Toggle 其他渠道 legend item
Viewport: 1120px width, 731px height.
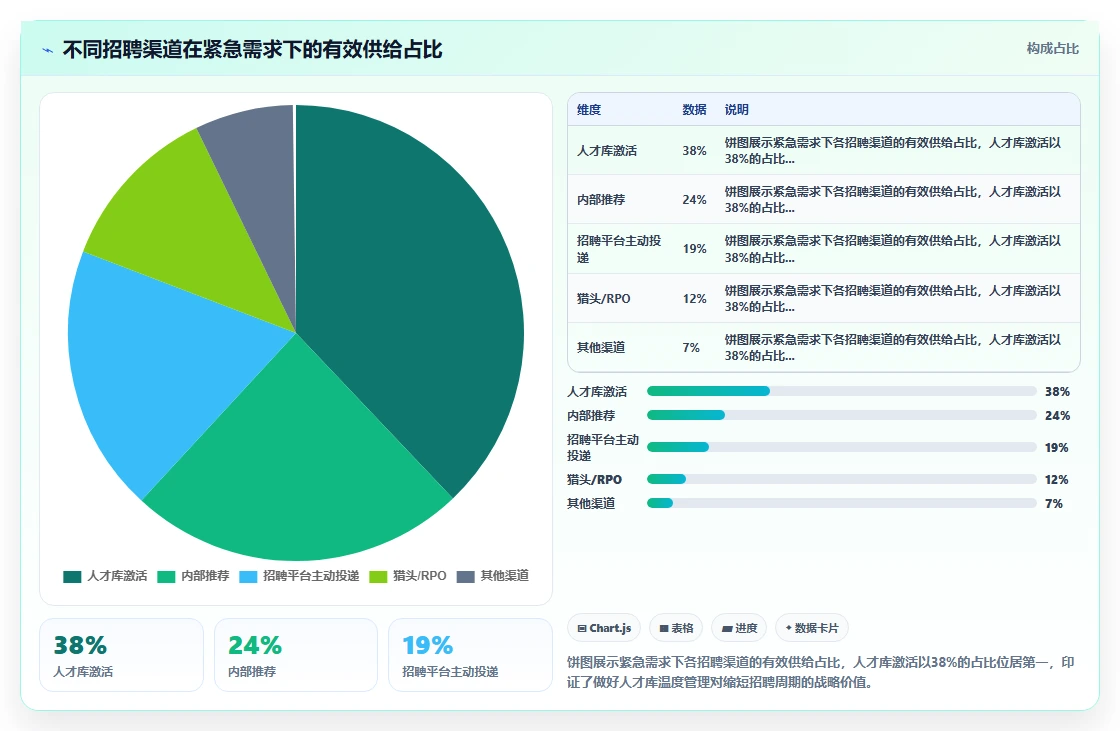[x=493, y=576]
